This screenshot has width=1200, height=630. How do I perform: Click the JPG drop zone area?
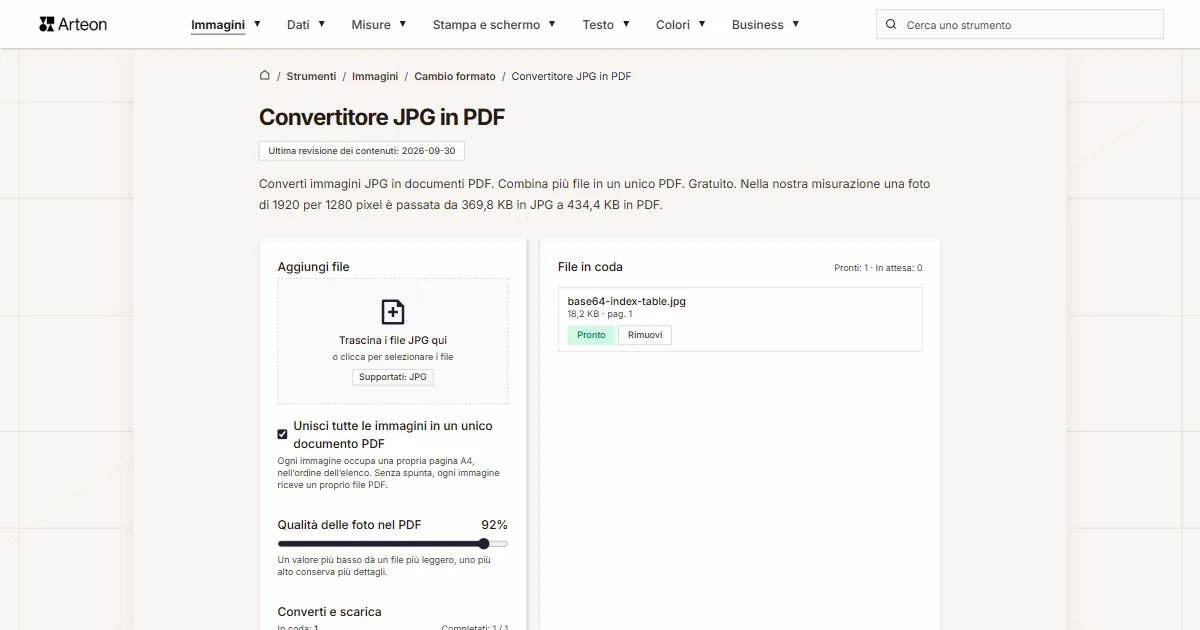pyautogui.click(x=393, y=341)
